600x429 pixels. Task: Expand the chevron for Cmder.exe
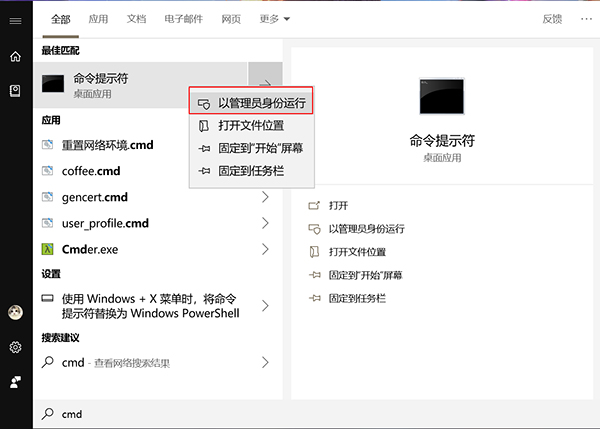pos(265,249)
